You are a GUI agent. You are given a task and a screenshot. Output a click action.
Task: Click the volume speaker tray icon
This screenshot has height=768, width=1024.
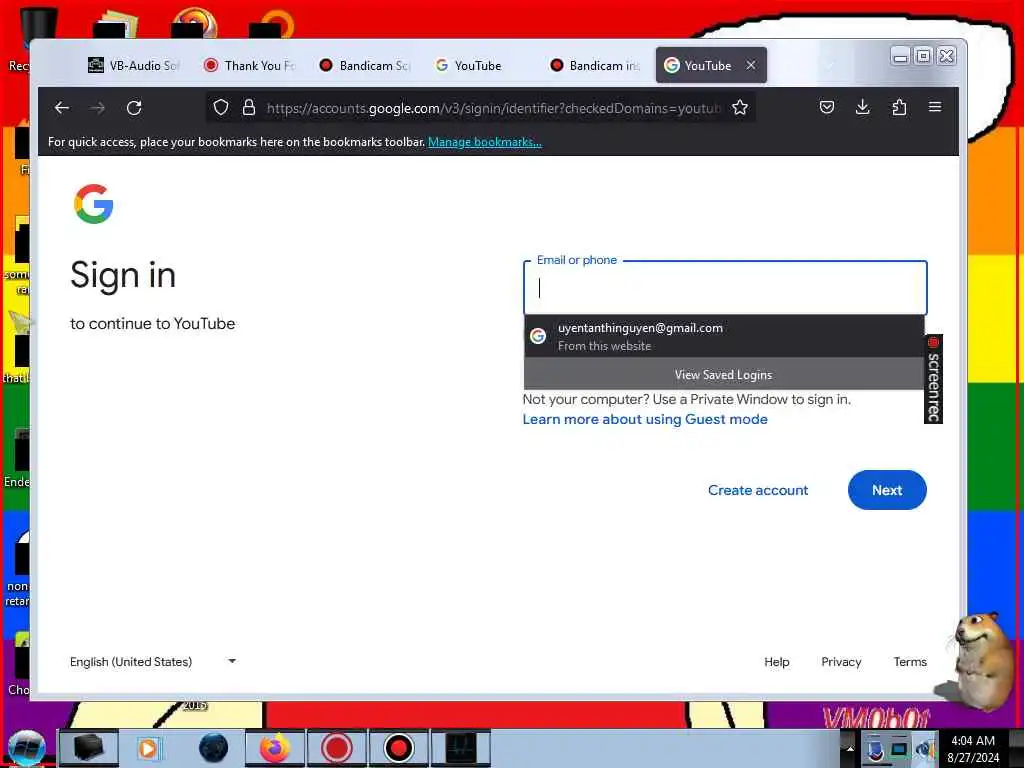pyautogui.click(x=925, y=749)
